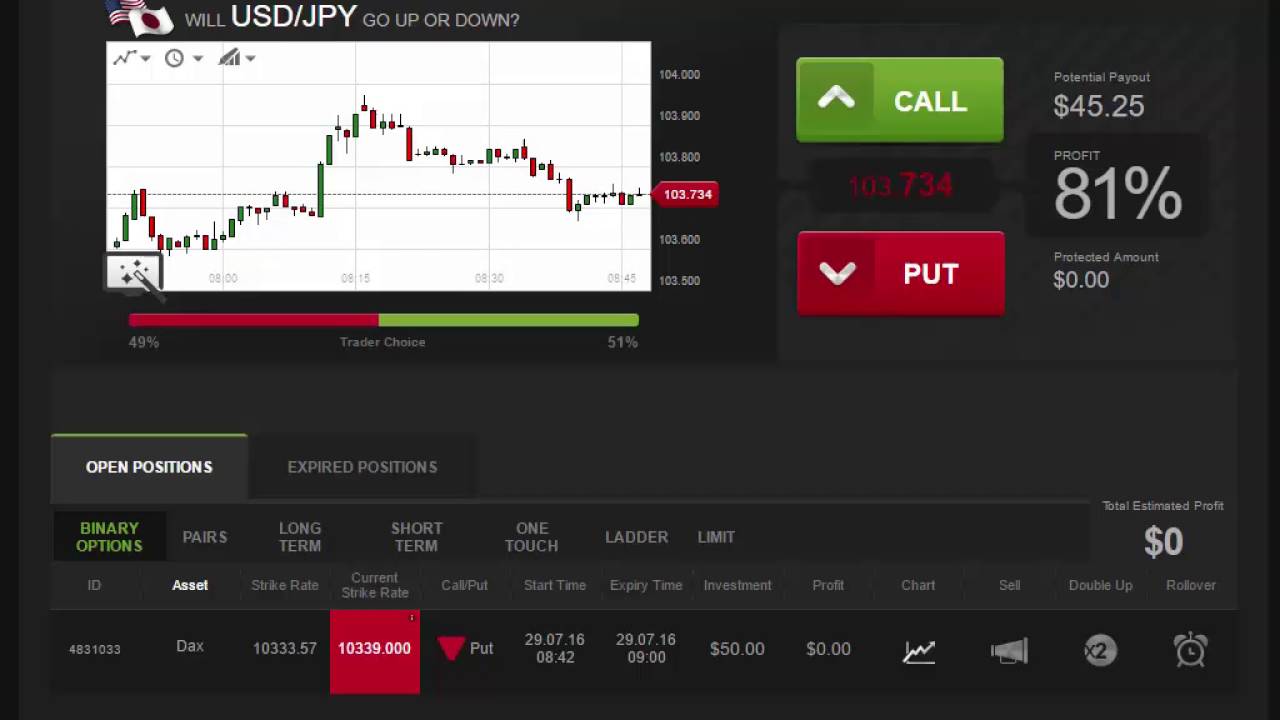1280x720 pixels.
Task: Click the 103.734 current price marker on chart
Action: pyautogui.click(x=685, y=194)
